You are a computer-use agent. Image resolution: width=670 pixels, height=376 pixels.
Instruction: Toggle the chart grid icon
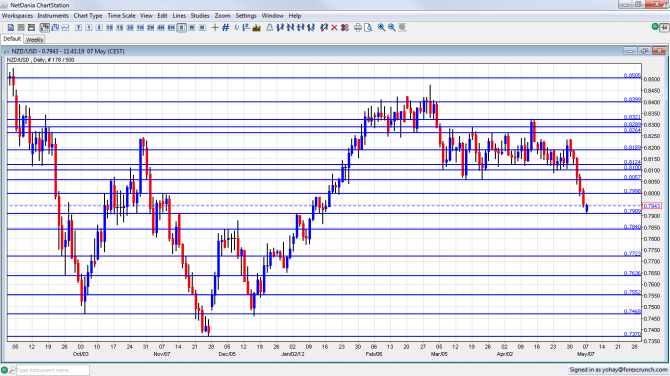point(226,28)
